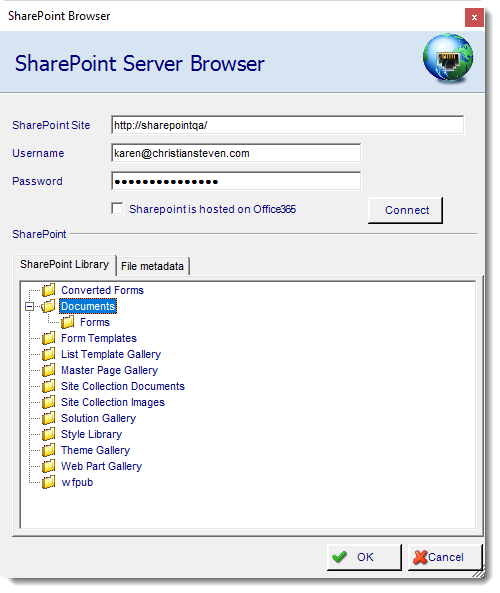This screenshot has height=593, width=500.
Task: Click into the Username field
Action: (x=236, y=153)
